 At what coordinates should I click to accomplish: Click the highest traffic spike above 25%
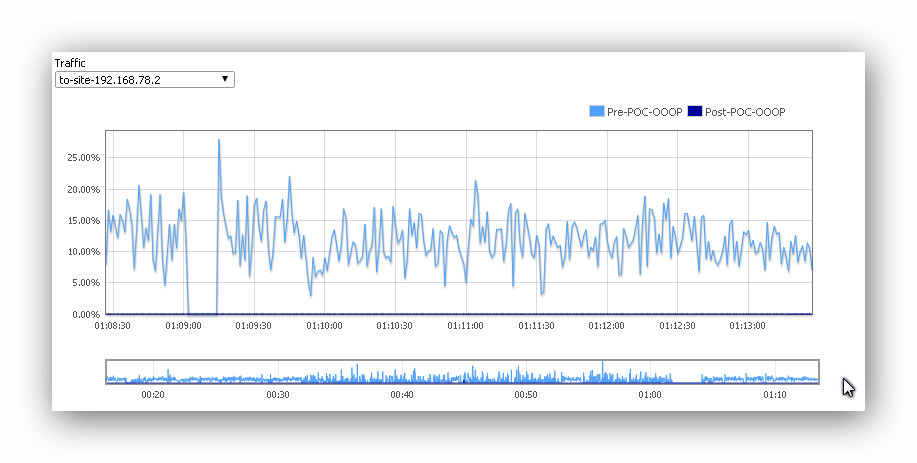pos(218,141)
